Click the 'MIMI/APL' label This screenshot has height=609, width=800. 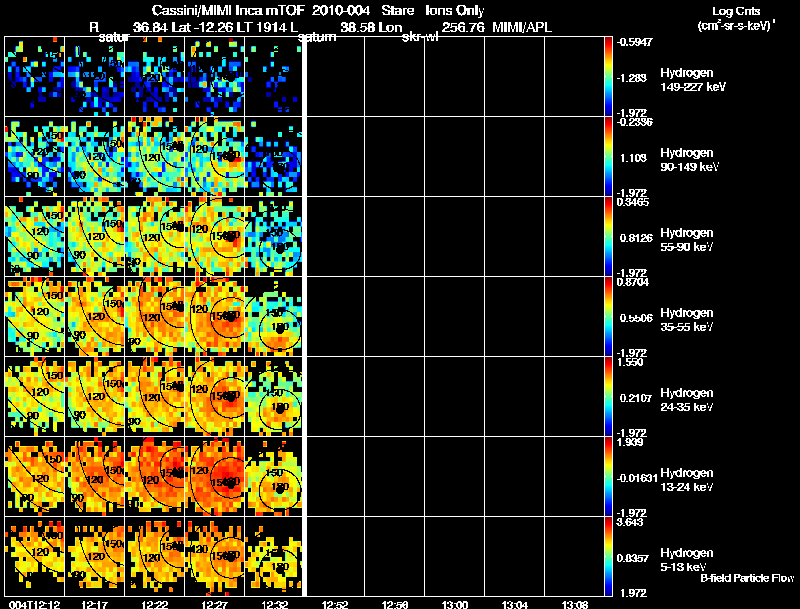tap(522, 28)
